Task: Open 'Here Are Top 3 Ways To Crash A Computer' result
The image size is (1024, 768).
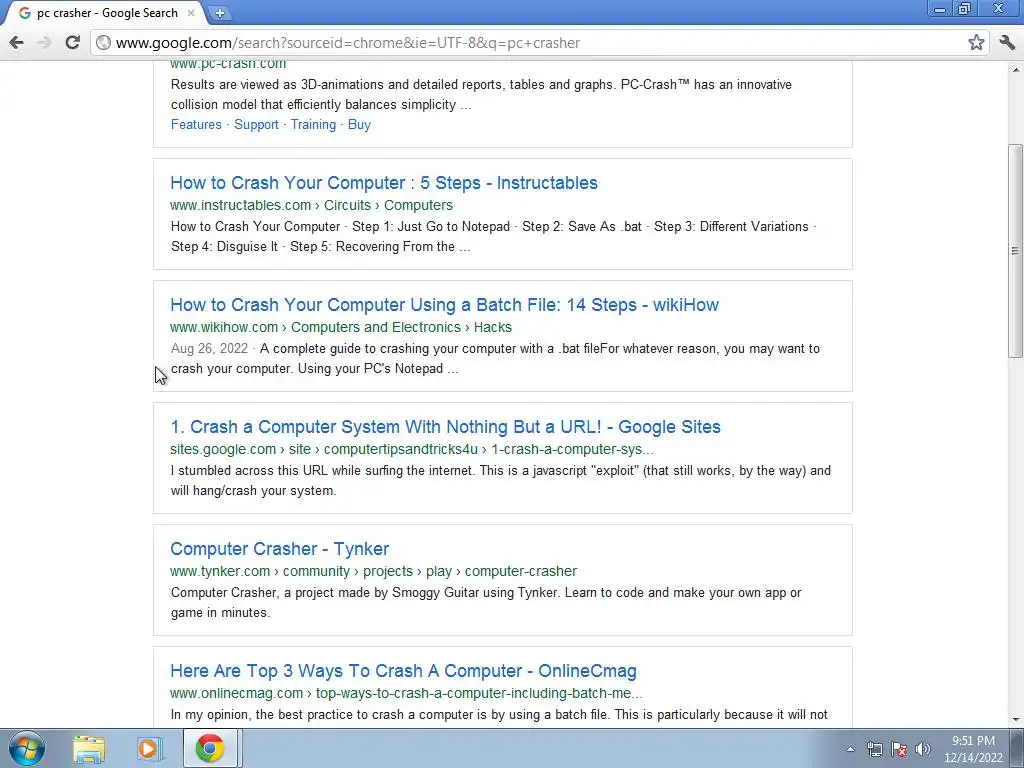Action: [403, 671]
